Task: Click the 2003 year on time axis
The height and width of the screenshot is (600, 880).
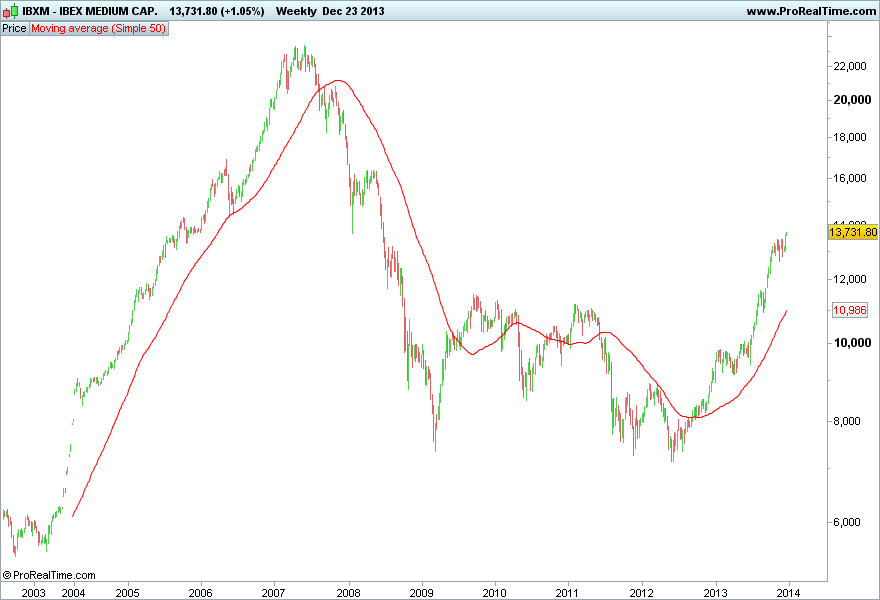Action: coord(33,593)
